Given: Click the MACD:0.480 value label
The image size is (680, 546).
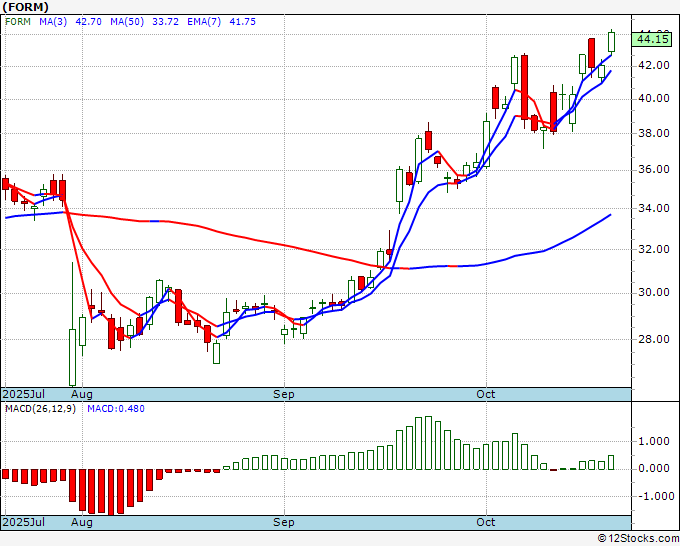Looking at the screenshot, I should coord(116,409).
